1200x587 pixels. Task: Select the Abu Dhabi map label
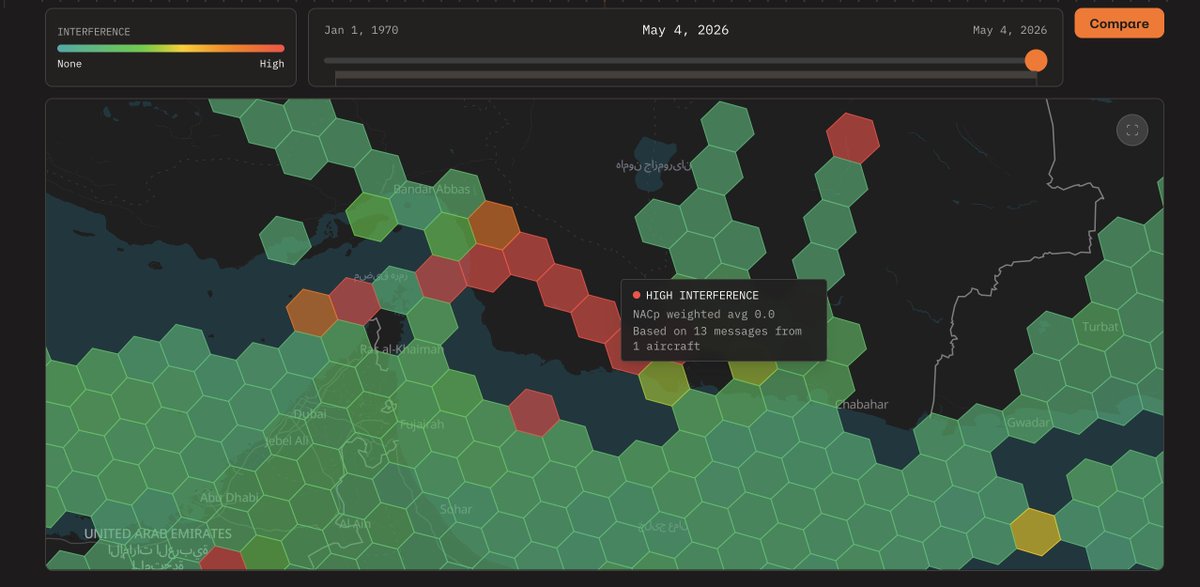click(x=229, y=497)
